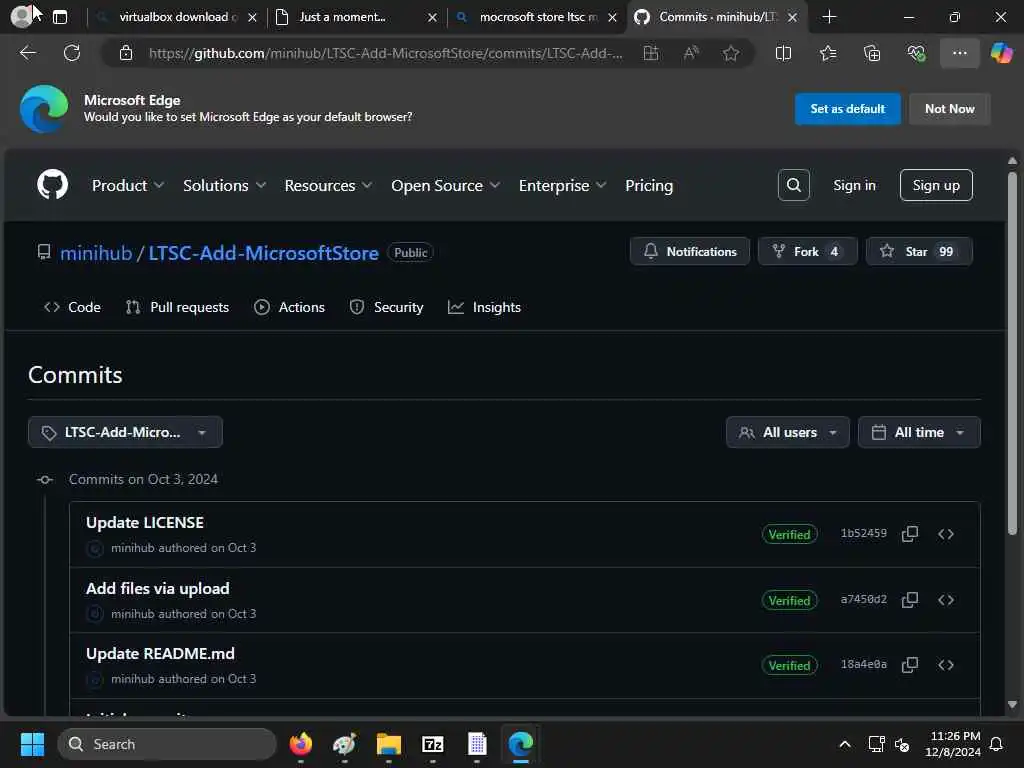Copy full SHA for commit a7450d2
This screenshot has width=1024, height=768.
click(910, 600)
